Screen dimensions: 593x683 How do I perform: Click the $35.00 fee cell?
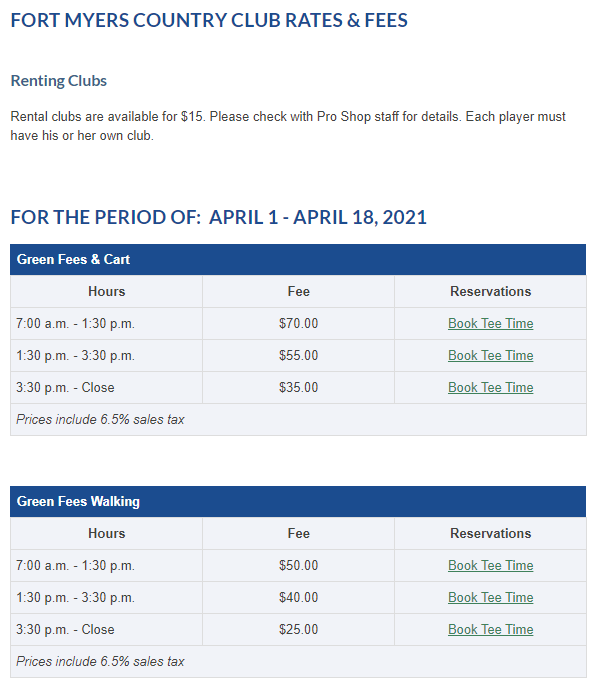298,388
